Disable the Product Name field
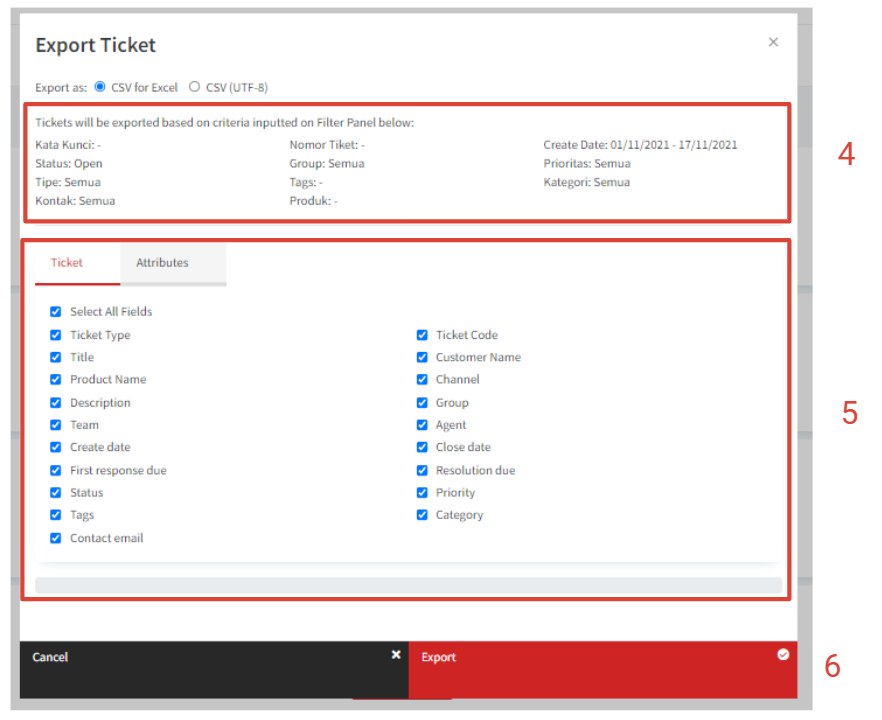Image resolution: width=882 pixels, height=720 pixels. (56, 380)
